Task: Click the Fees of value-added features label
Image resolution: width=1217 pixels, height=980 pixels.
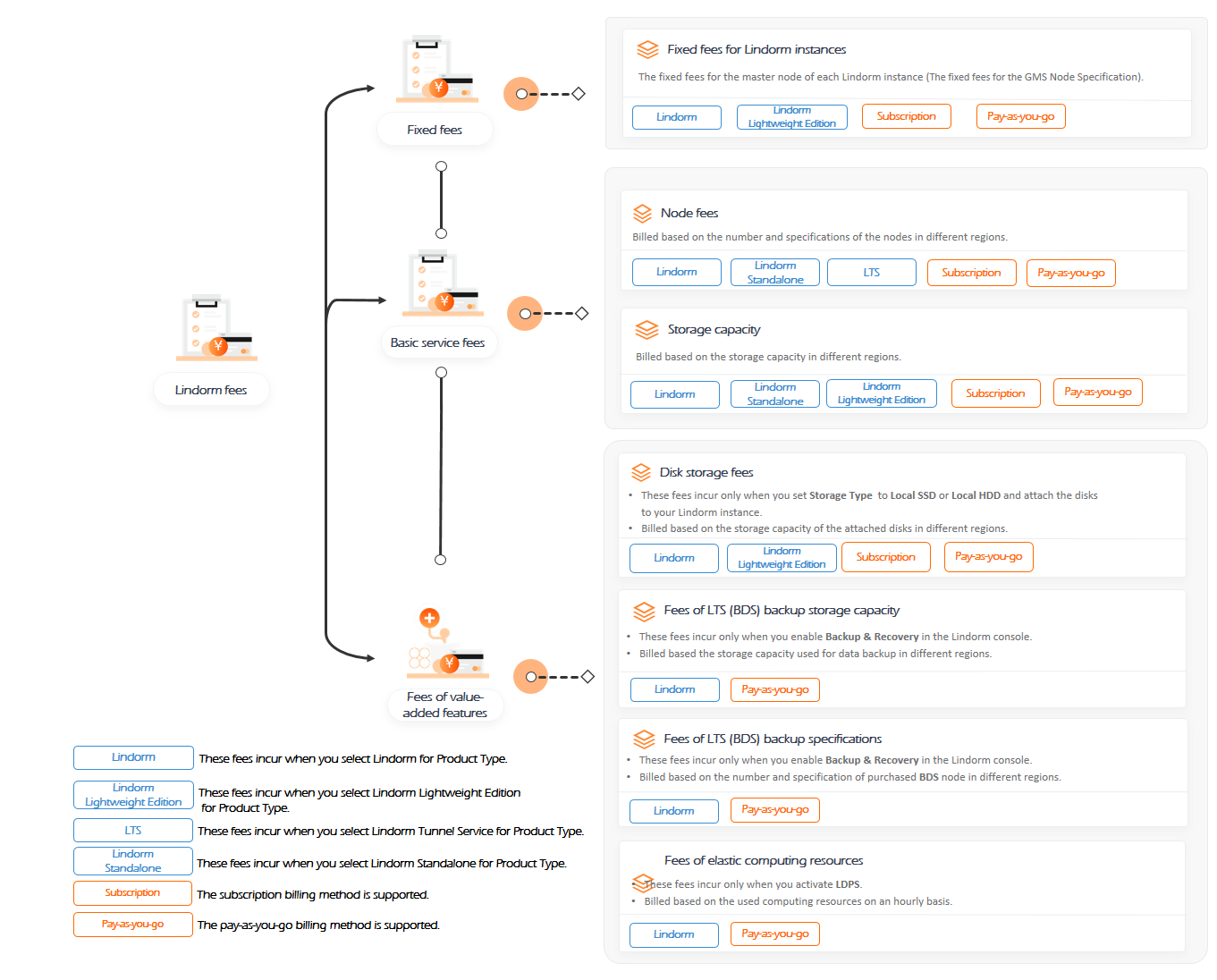Action: click(445, 705)
